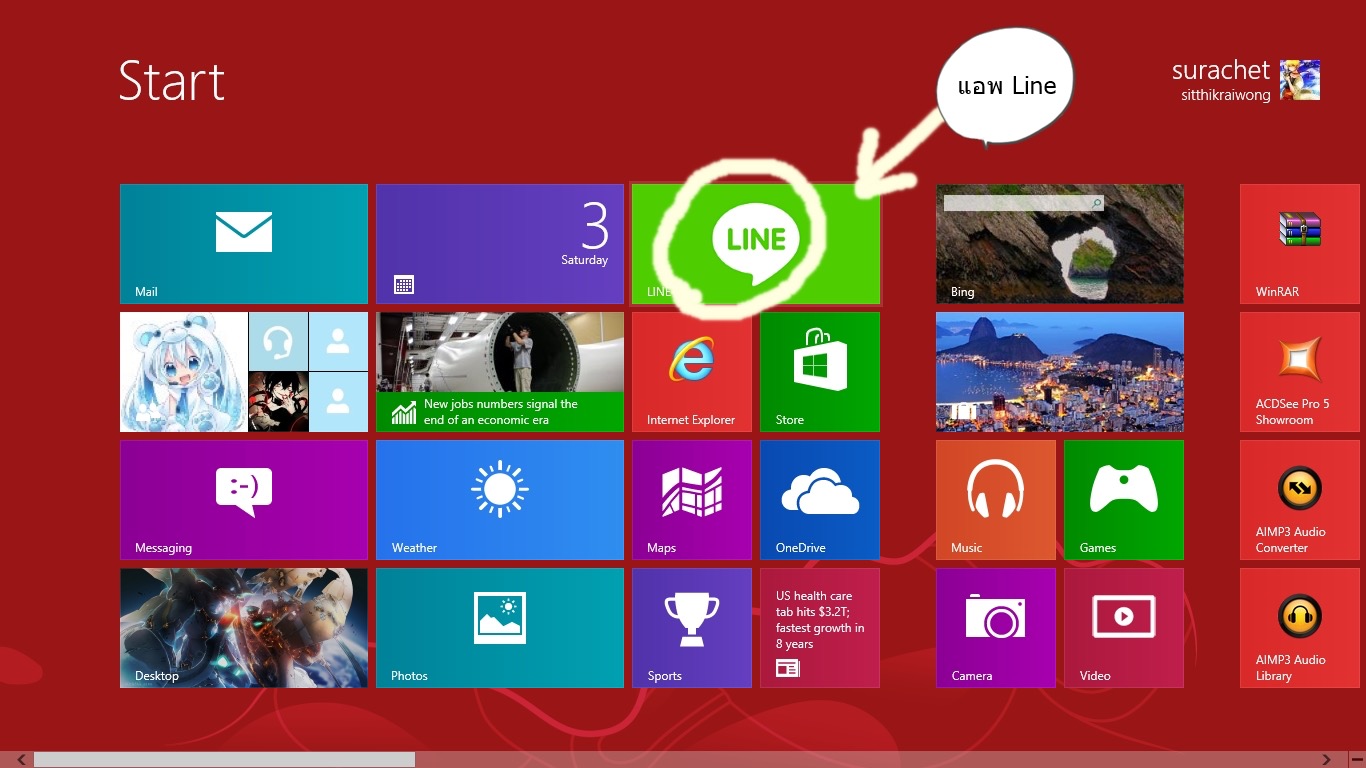1366x768 pixels.
Task: Launch the LINE app tile
Action: point(756,244)
